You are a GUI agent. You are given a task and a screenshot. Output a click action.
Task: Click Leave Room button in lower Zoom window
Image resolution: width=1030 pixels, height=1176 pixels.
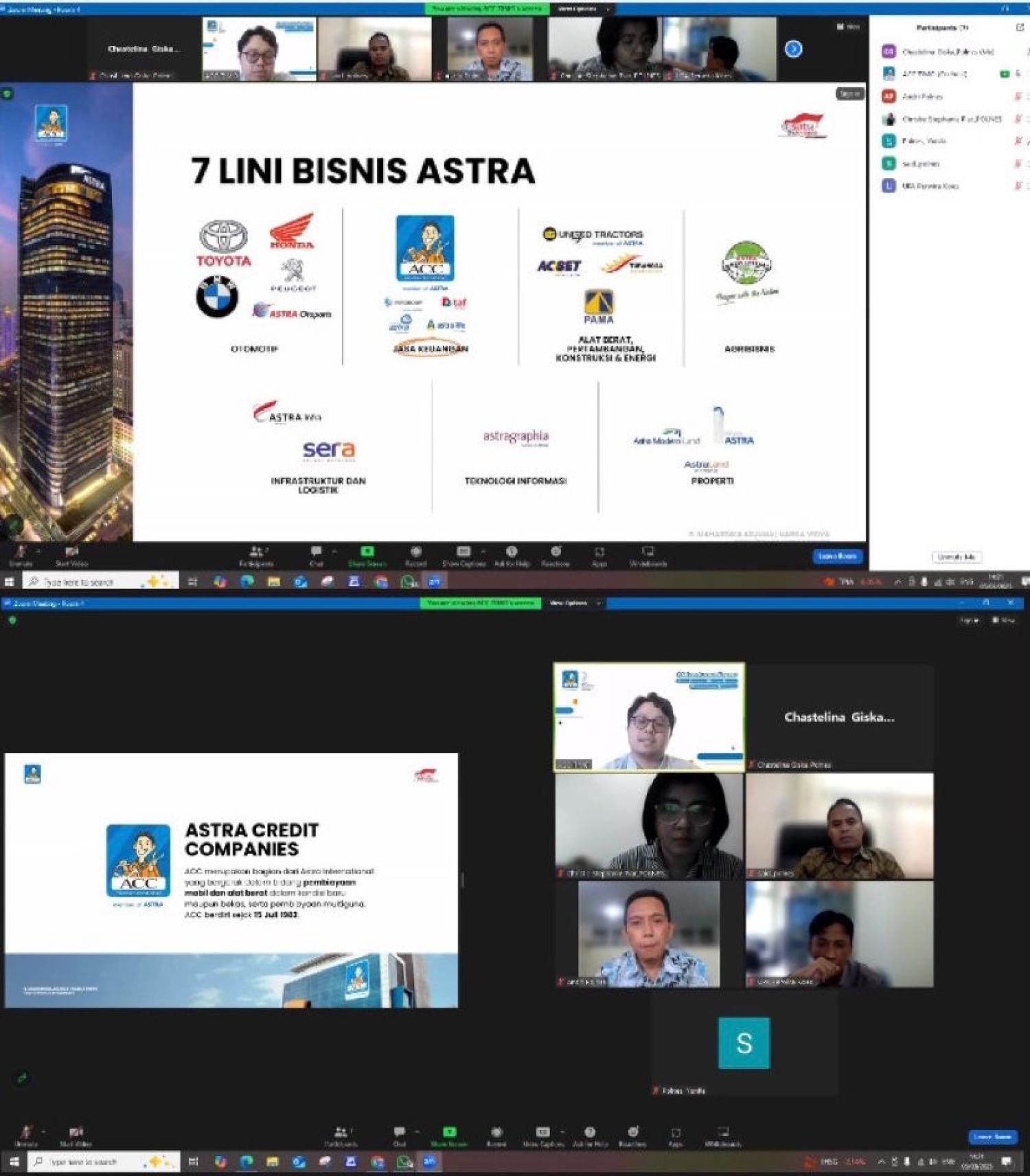click(992, 1136)
